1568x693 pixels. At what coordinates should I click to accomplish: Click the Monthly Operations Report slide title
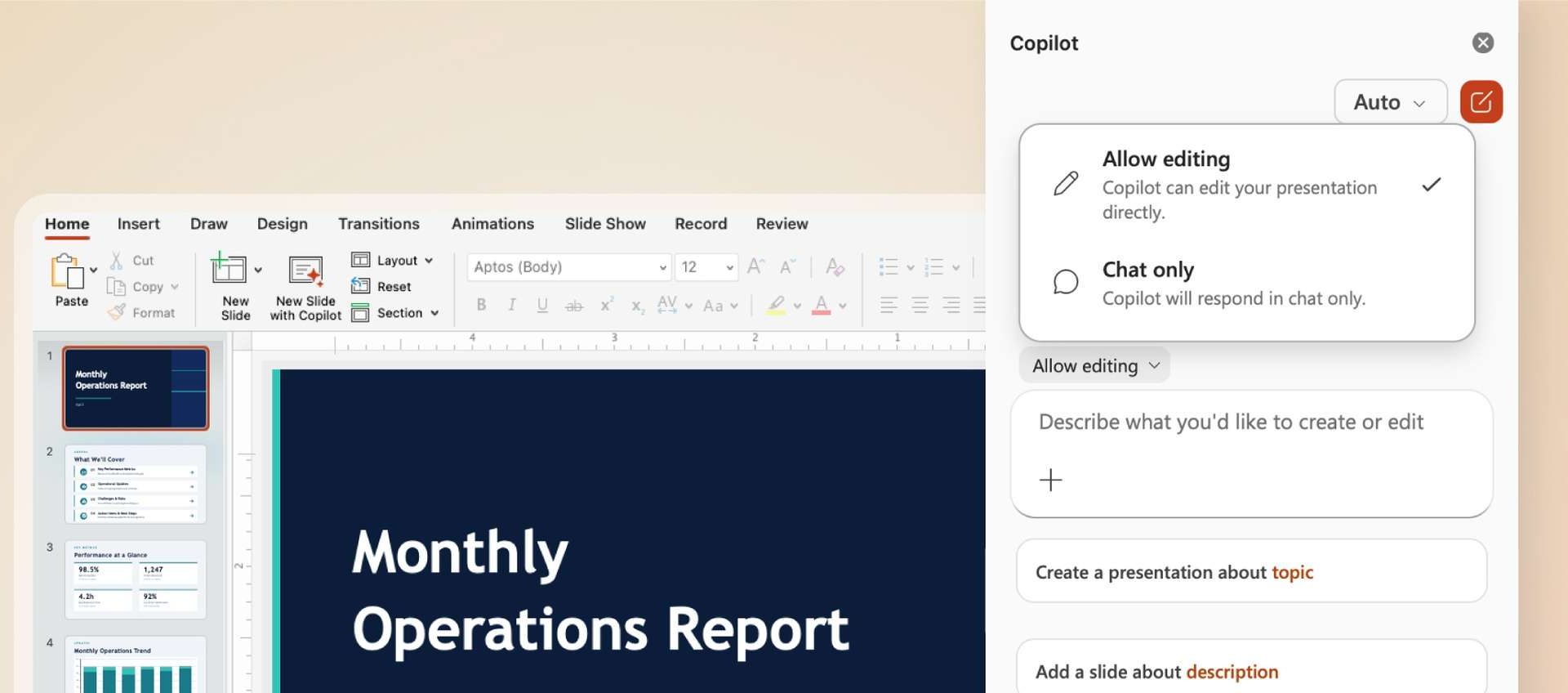(x=600, y=590)
